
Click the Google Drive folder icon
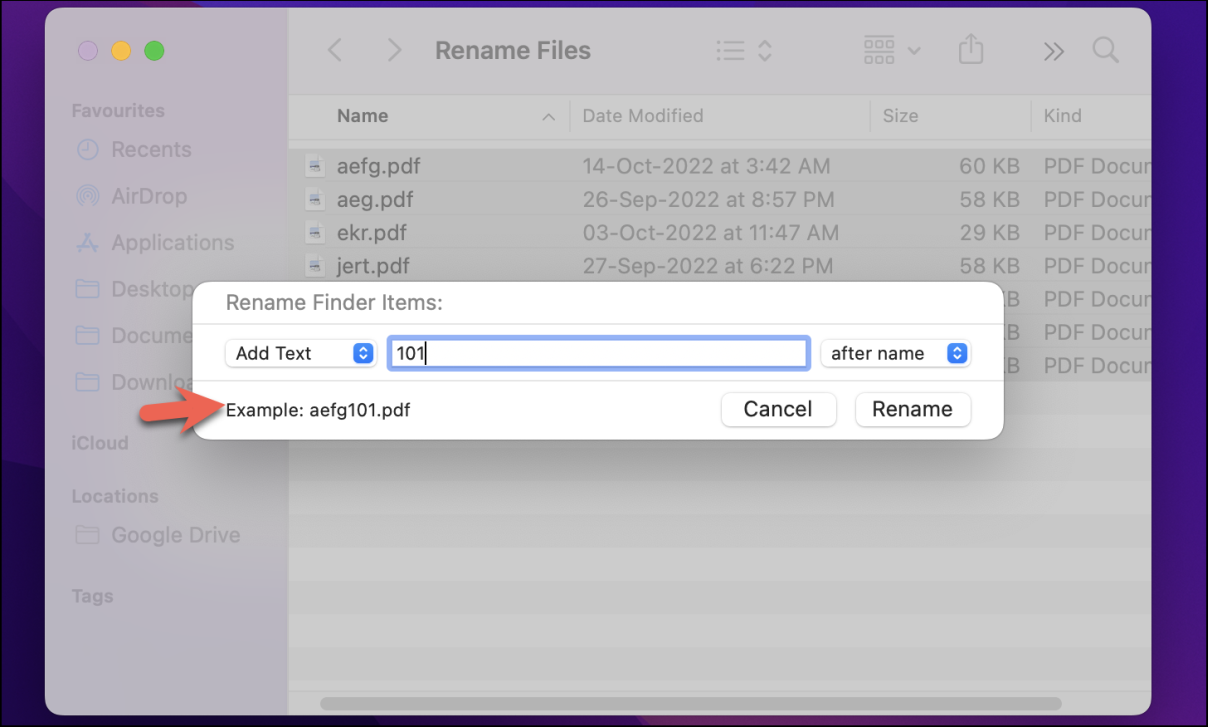click(88, 535)
